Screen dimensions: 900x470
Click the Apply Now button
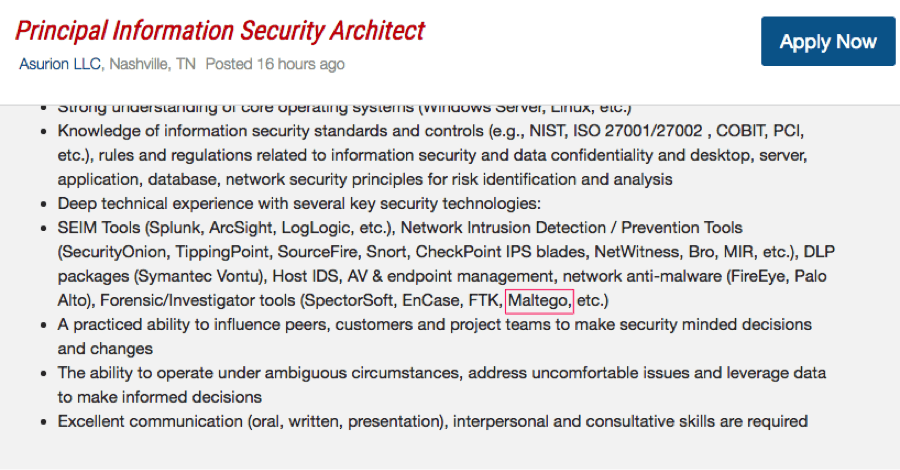point(828,41)
